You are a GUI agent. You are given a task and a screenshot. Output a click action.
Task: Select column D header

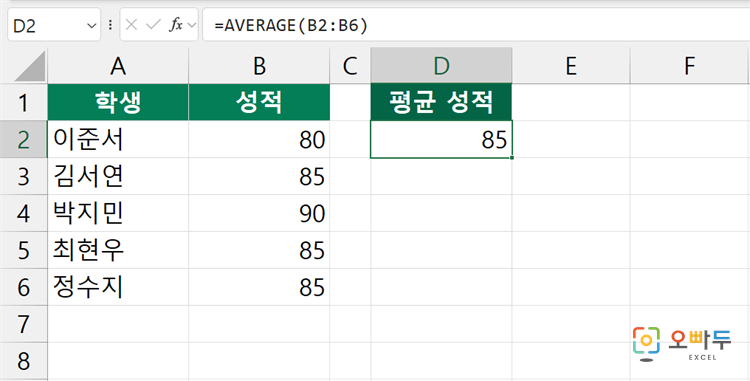(441, 66)
